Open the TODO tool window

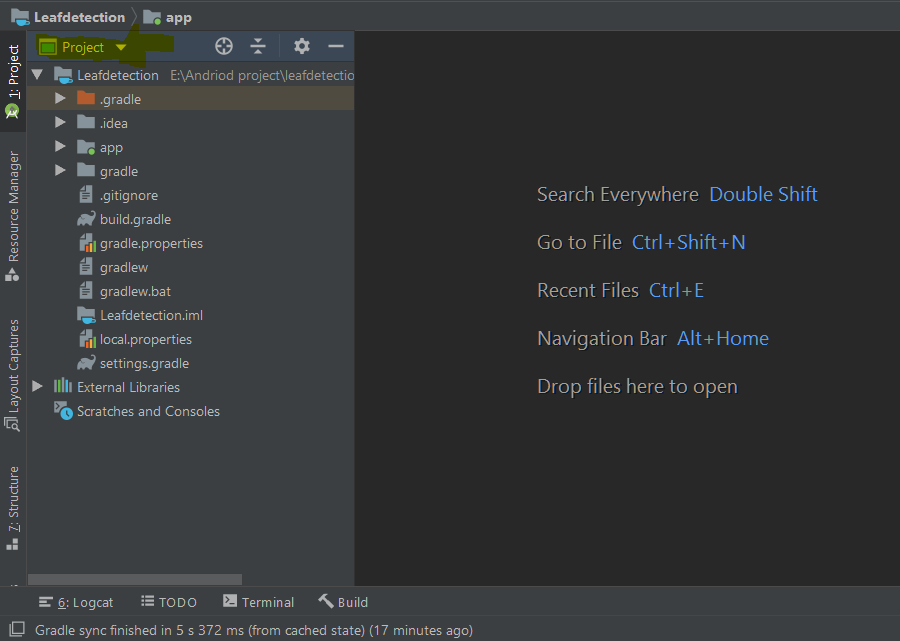pos(169,602)
